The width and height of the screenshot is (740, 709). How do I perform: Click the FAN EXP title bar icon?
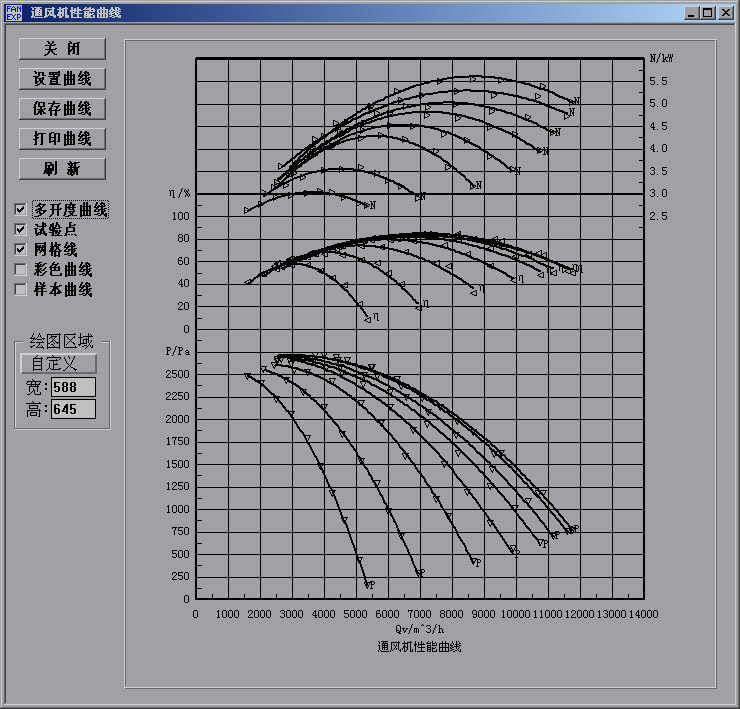click(14, 13)
